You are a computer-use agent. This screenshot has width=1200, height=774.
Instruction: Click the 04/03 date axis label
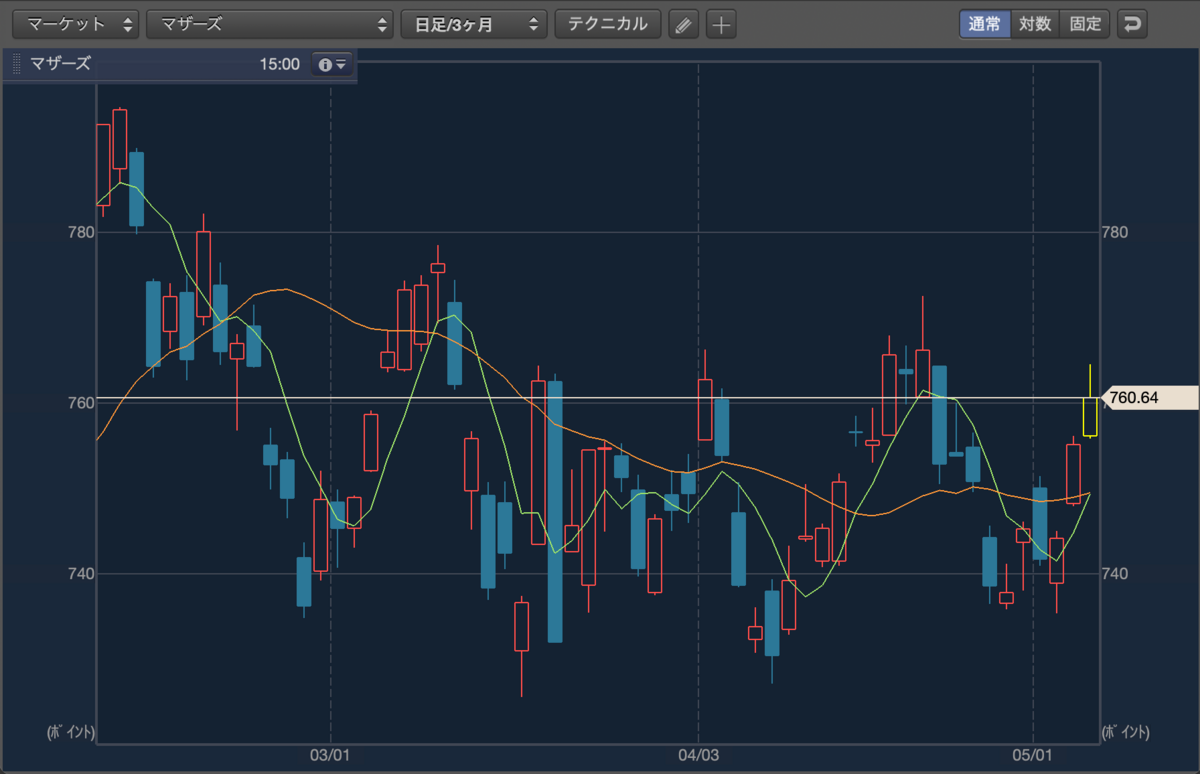(x=698, y=757)
